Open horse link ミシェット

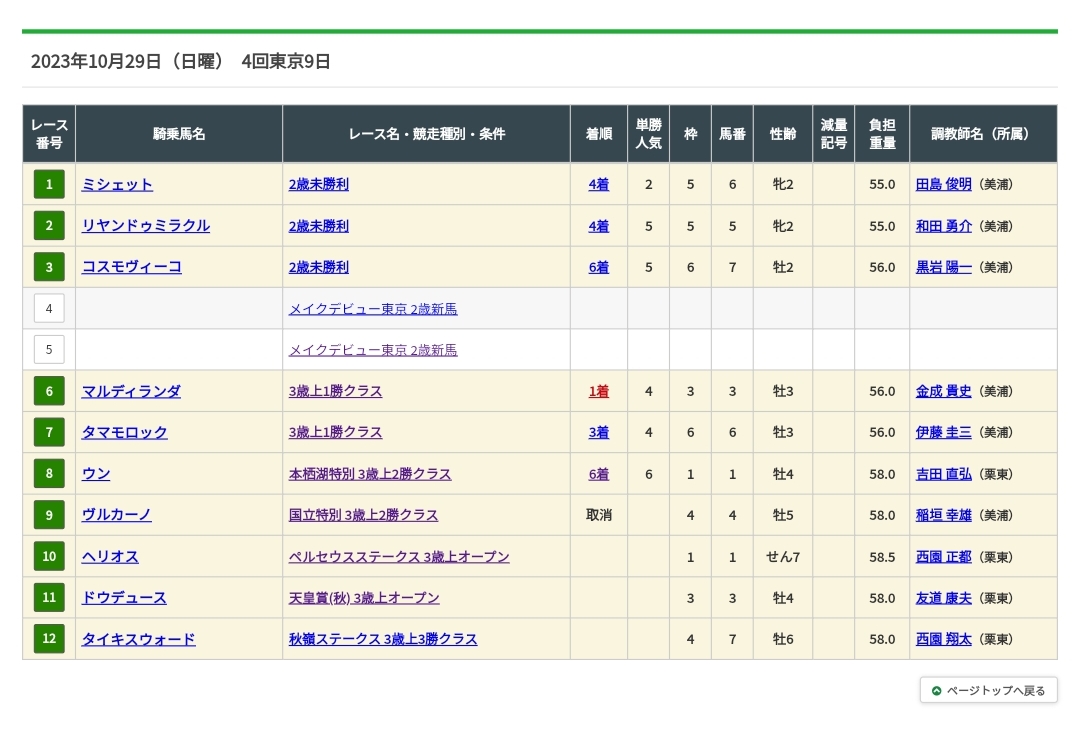pyautogui.click(x=117, y=185)
